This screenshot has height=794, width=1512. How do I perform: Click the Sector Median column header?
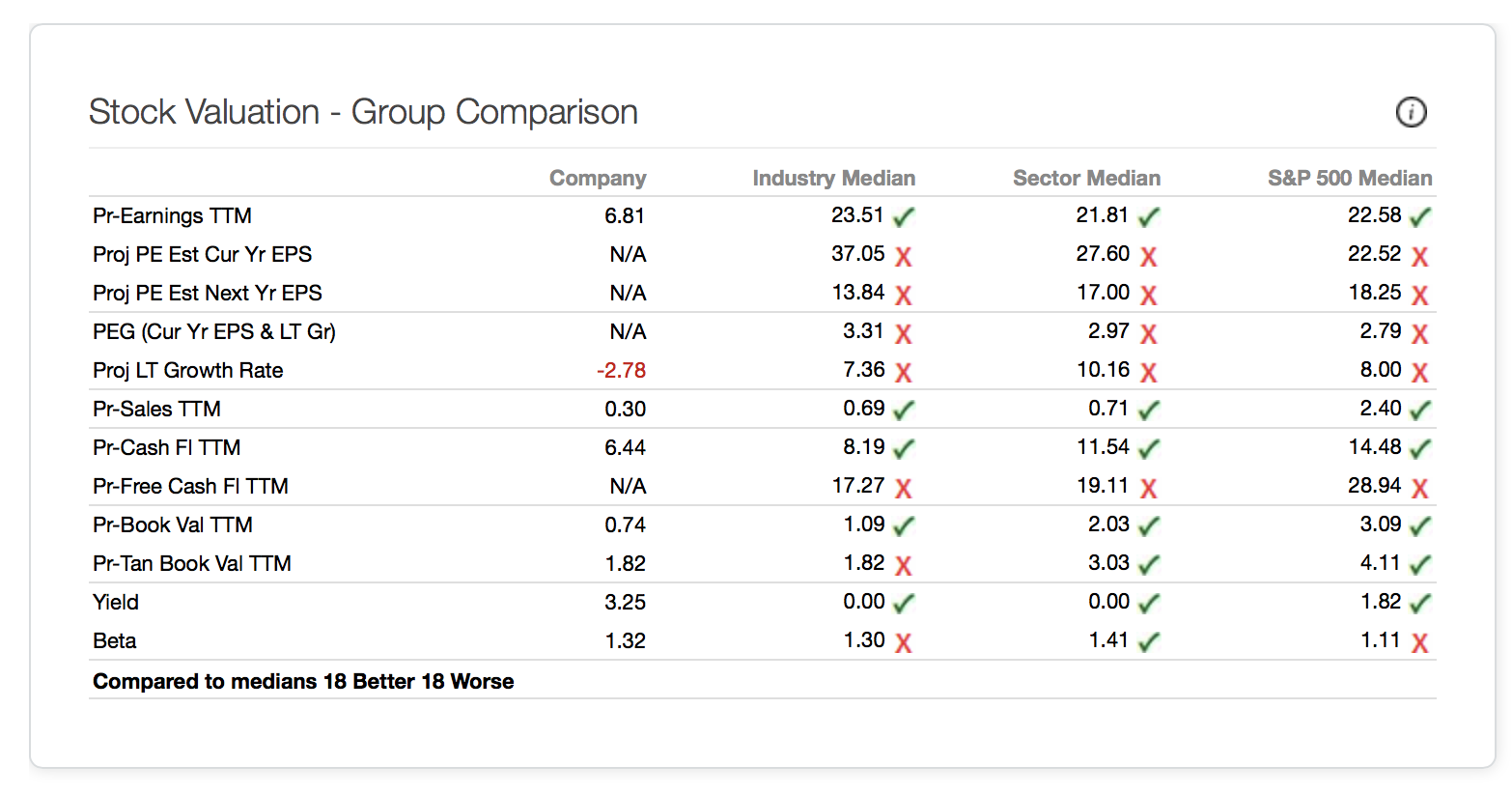pos(1086,178)
